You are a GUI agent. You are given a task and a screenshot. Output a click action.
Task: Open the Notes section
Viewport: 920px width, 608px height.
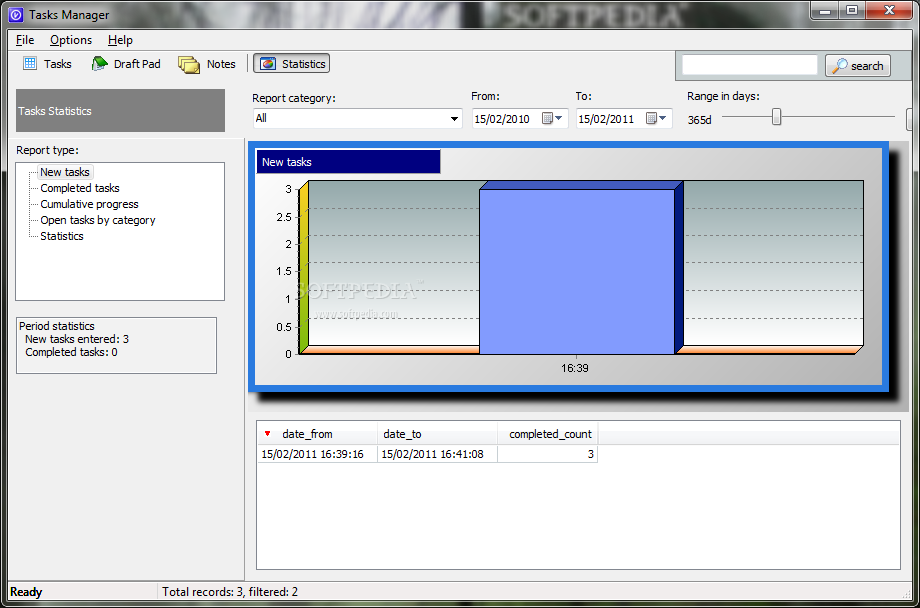click(x=207, y=64)
